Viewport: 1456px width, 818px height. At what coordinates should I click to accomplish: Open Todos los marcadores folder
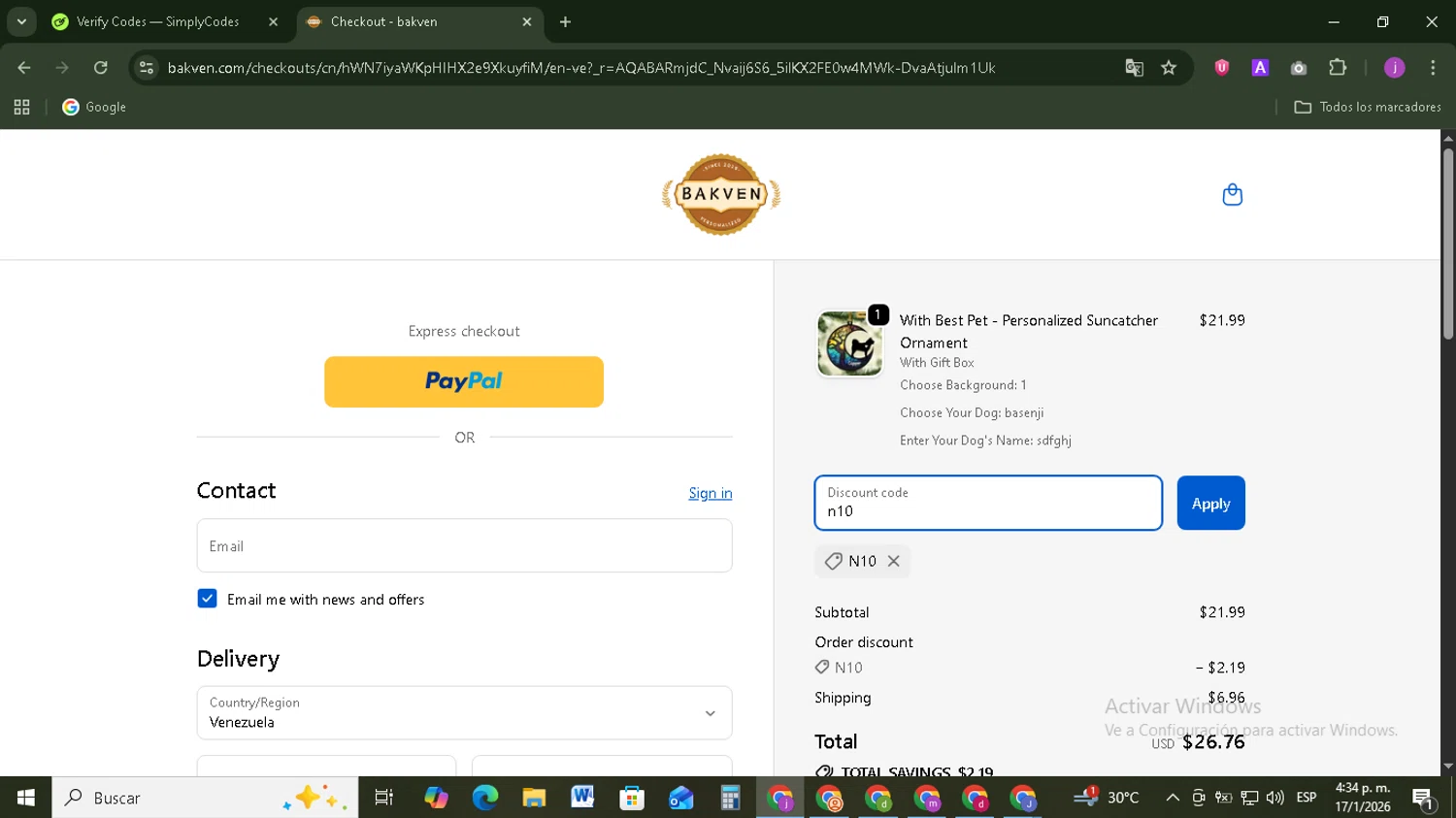click(1368, 107)
